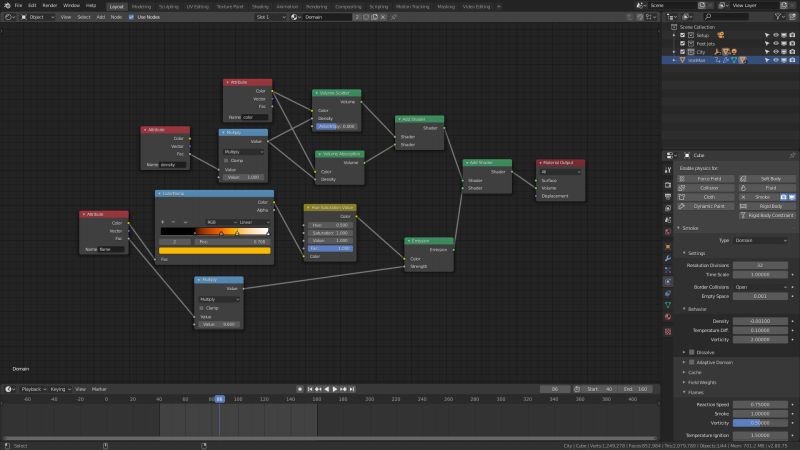This screenshot has width=800, height=450.
Task: Enable the Dissolve checkbox in smoke settings
Action: (692, 352)
